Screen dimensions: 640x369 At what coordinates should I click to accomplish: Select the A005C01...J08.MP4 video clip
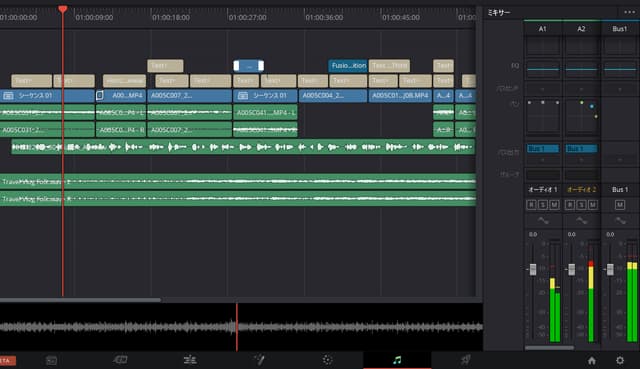coord(400,96)
